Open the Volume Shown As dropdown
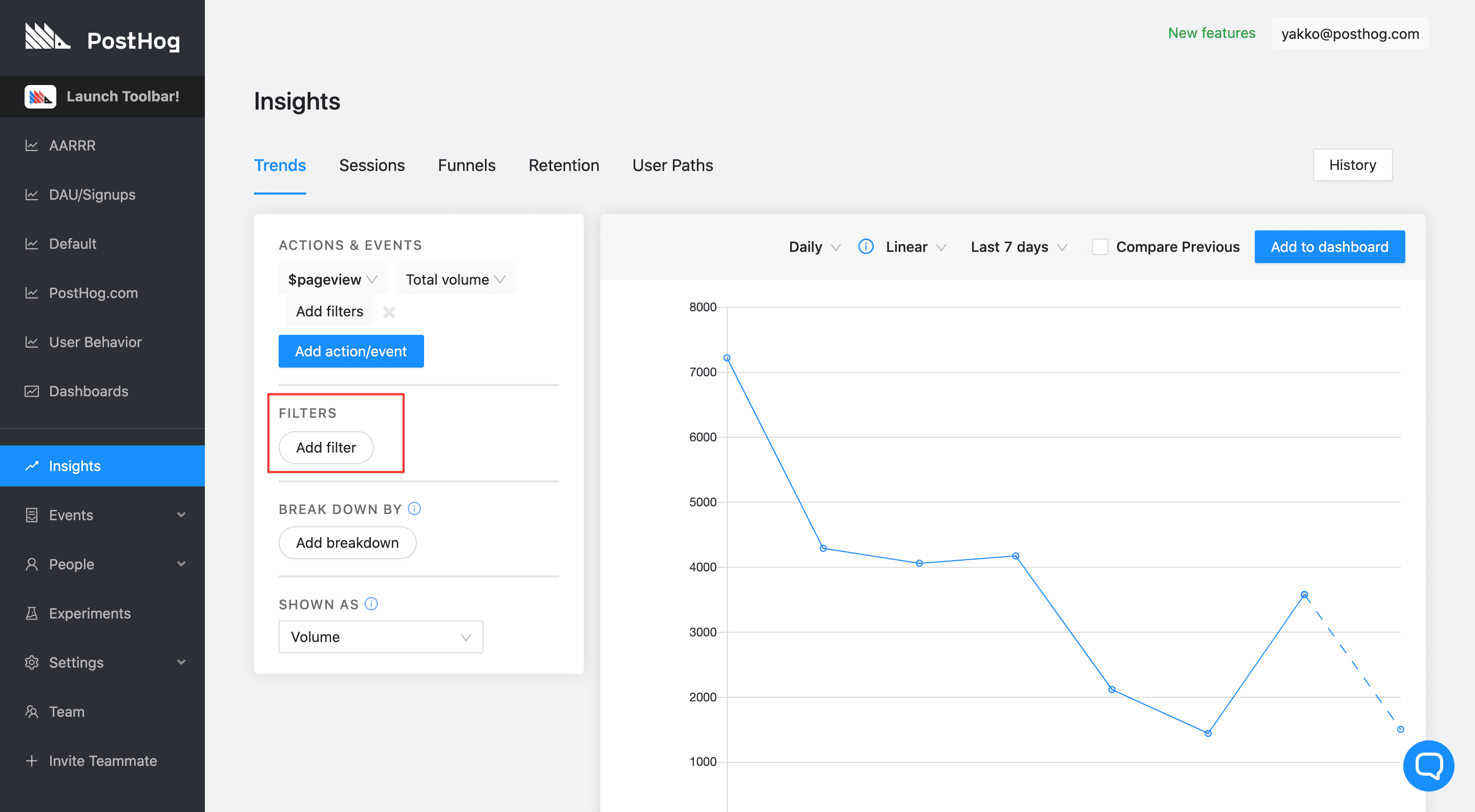This screenshot has width=1475, height=812. coord(381,637)
